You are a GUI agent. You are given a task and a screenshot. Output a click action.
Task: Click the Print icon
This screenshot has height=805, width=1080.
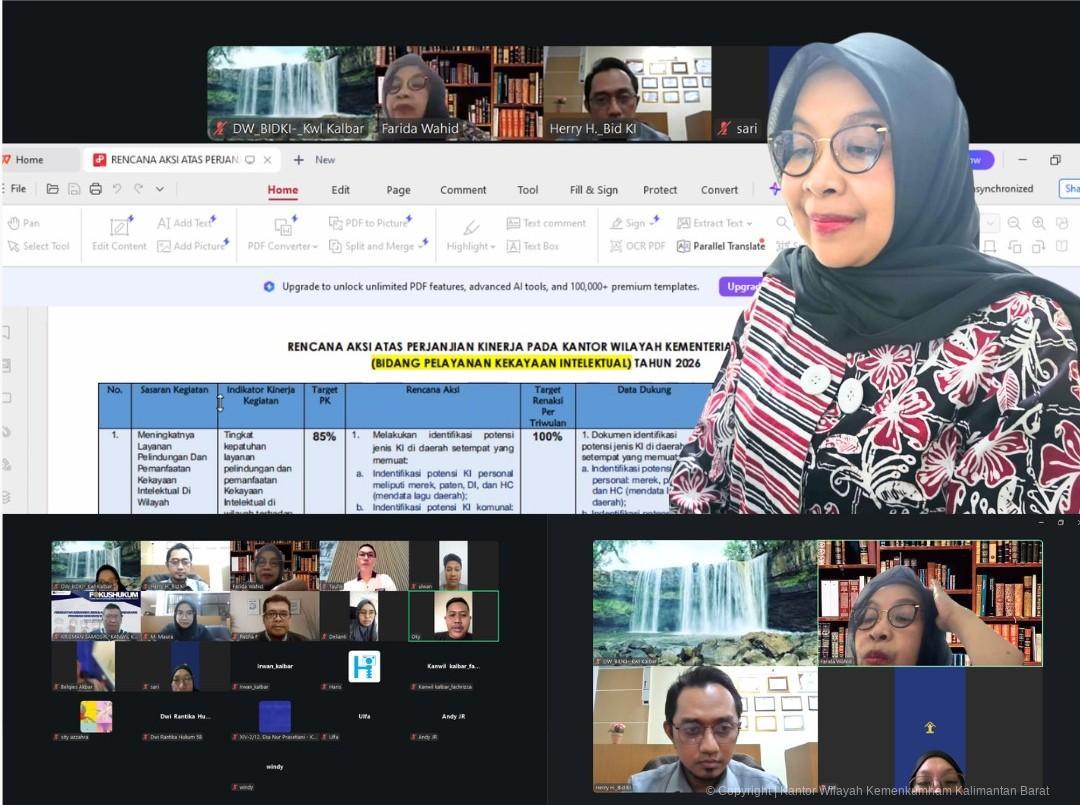(x=96, y=189)
